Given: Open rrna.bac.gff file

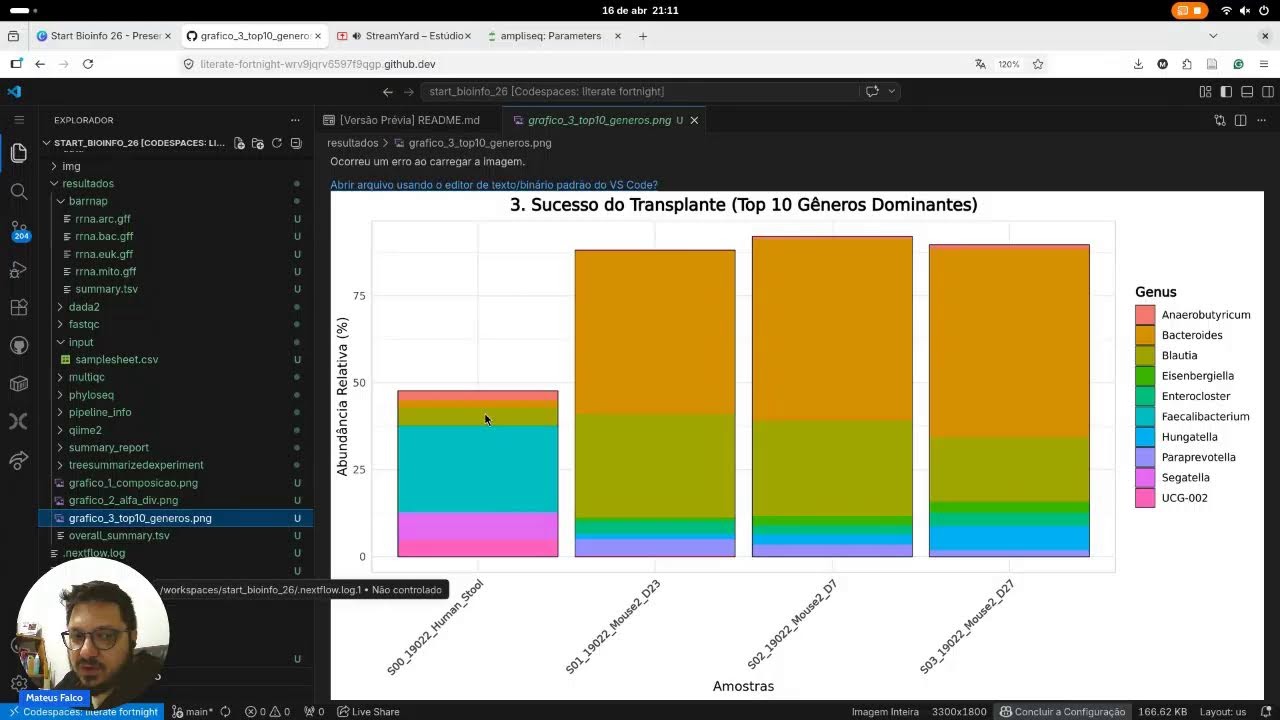Looking at the screenshot, I should pos(104,237).
